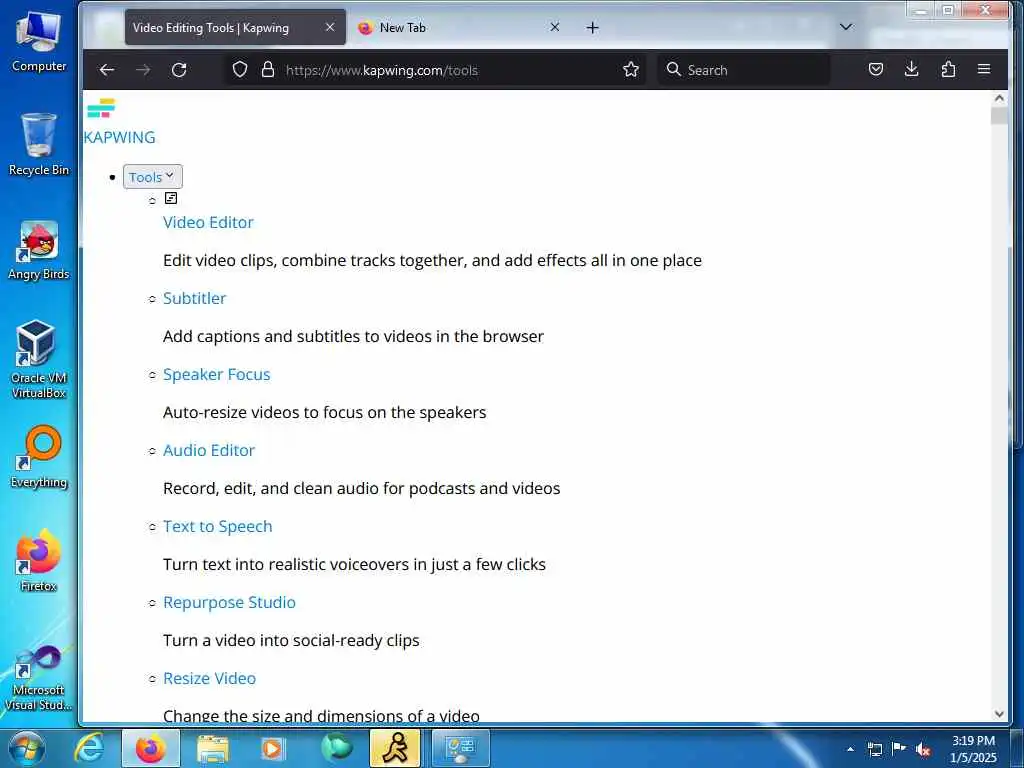Reload the Kapwing page

coord(179,70)
